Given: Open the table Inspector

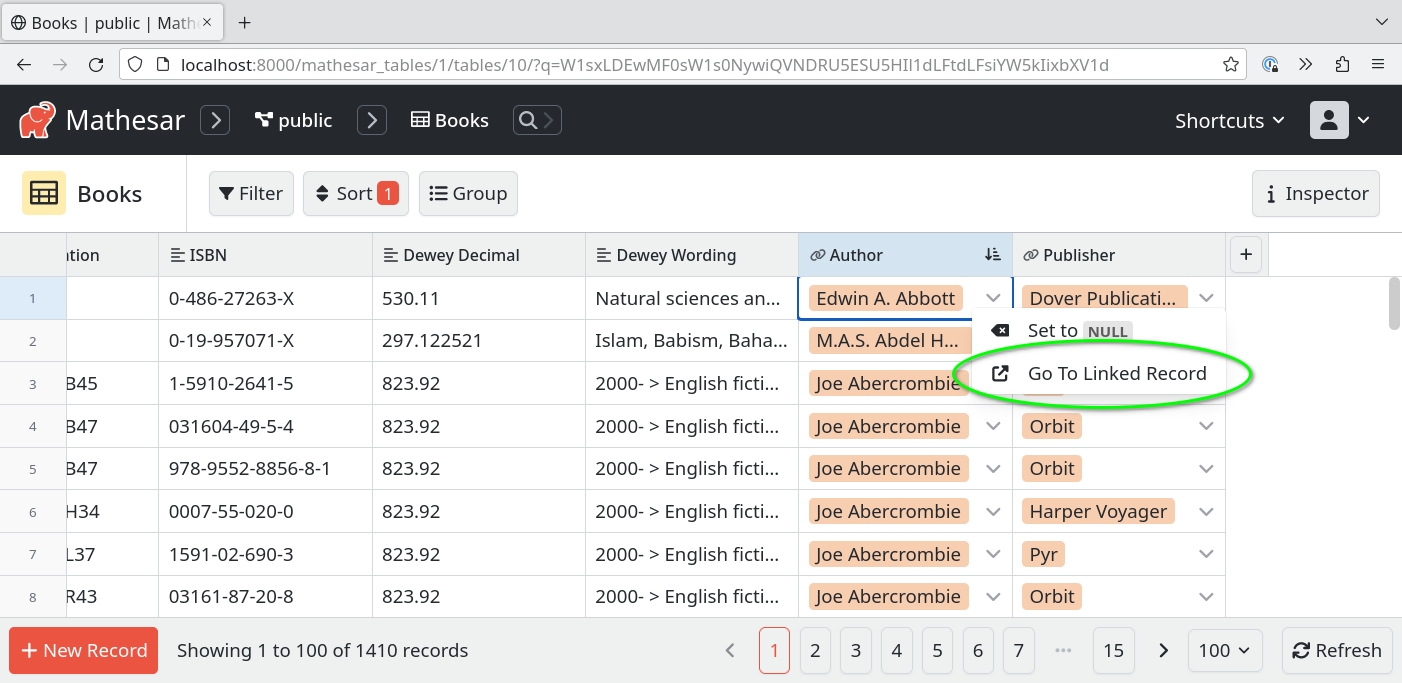Looking at the screenshot, I should tap(1315, 193).
